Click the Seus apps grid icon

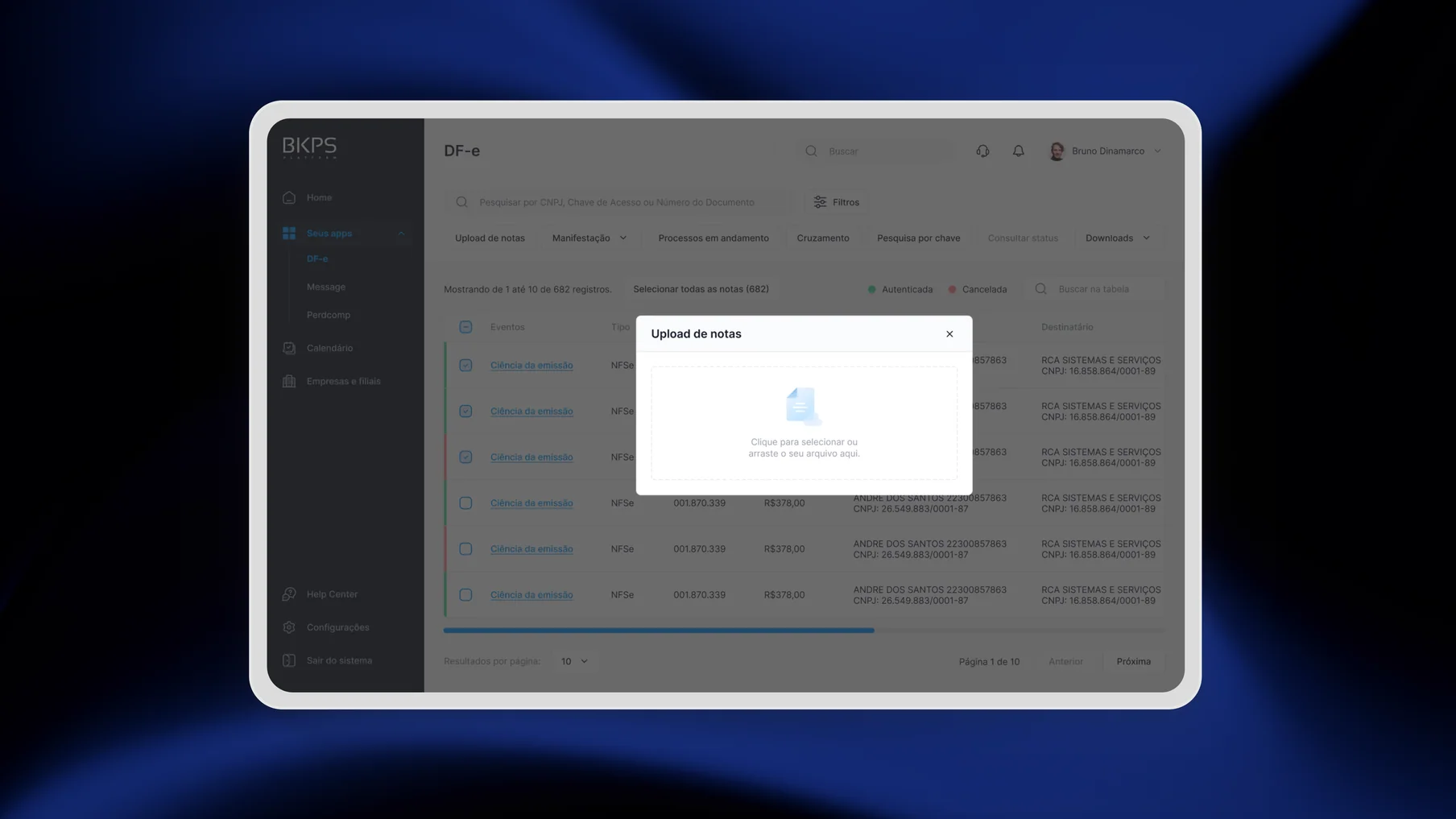289,234
